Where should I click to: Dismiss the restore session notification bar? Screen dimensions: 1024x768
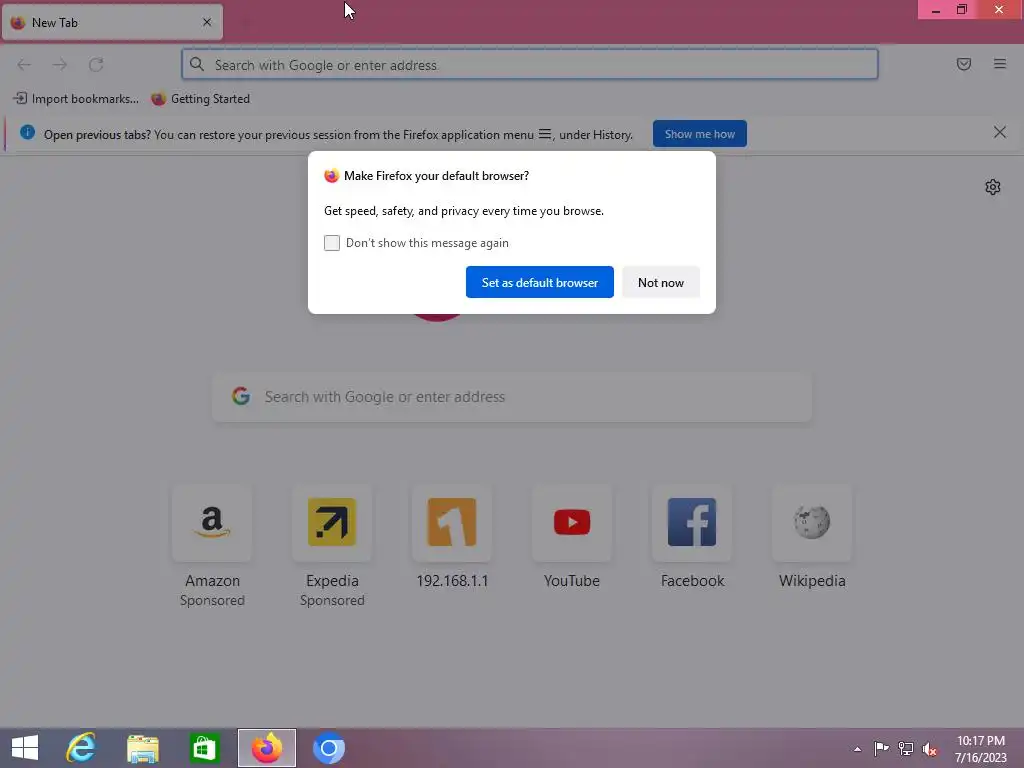pyautogui.click(x=999, y=133)
